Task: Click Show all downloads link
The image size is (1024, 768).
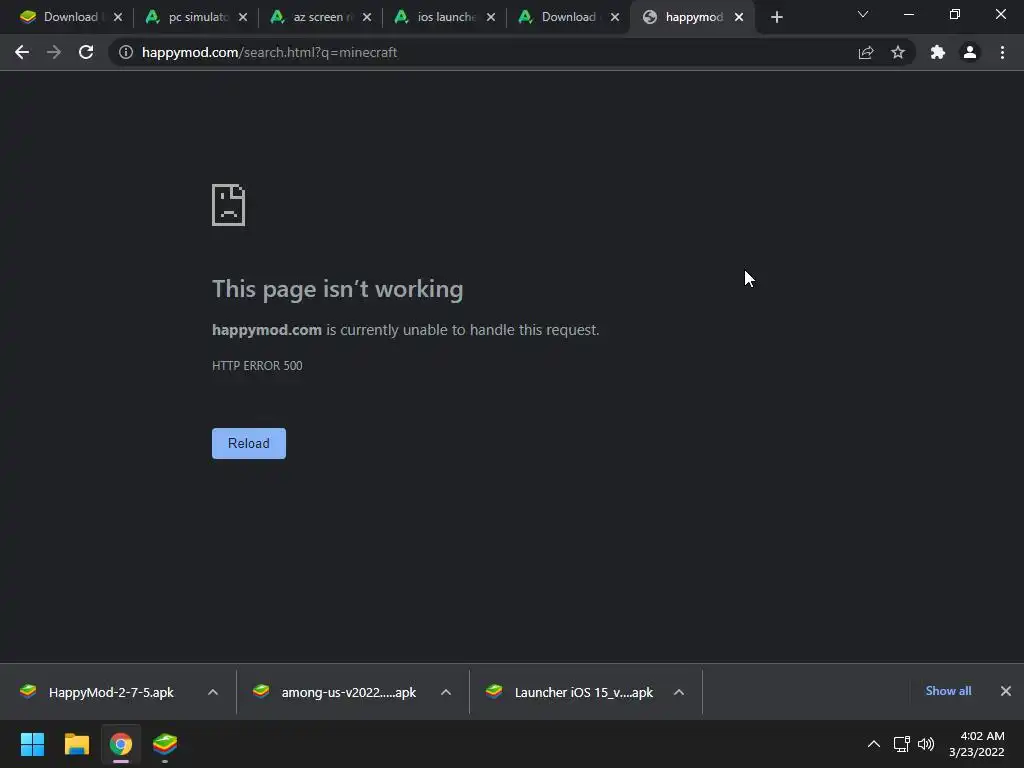Action: tap(948, 691)
